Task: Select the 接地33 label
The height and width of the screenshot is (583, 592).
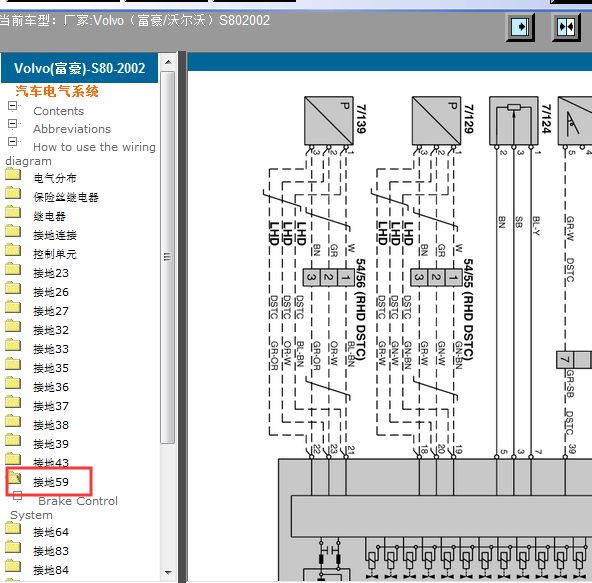Action: [x=51, y=349]
